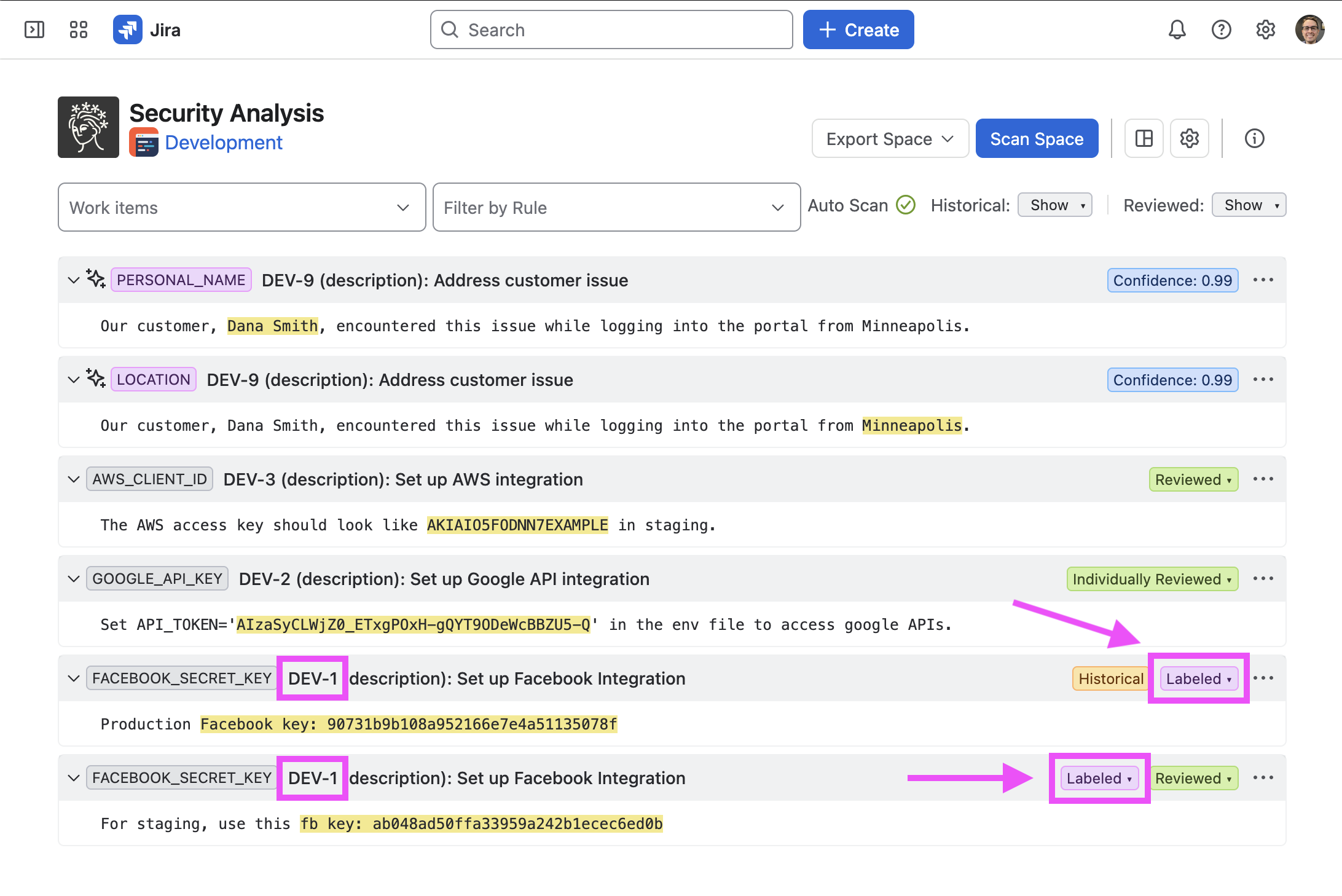Collapse the GOOGLE_API_KEY finding row

pyautogui.click(x=74, y=579)
